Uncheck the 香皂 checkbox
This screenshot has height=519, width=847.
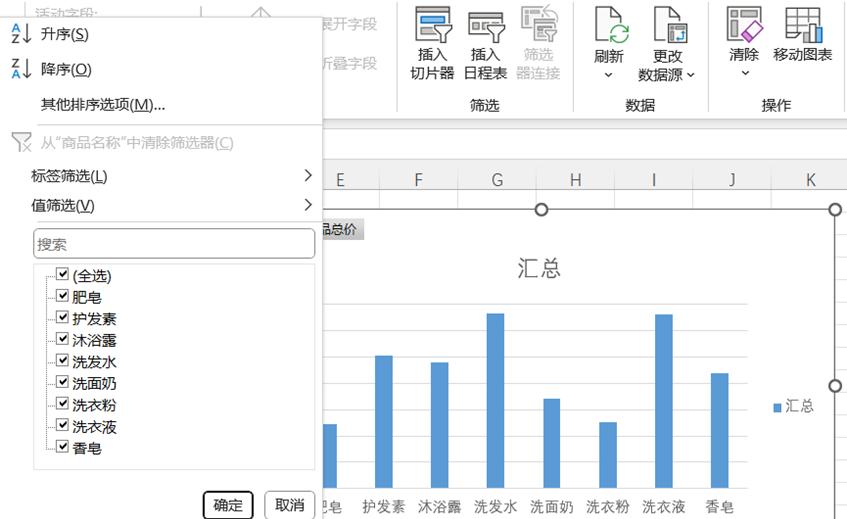tap(63, 447)
